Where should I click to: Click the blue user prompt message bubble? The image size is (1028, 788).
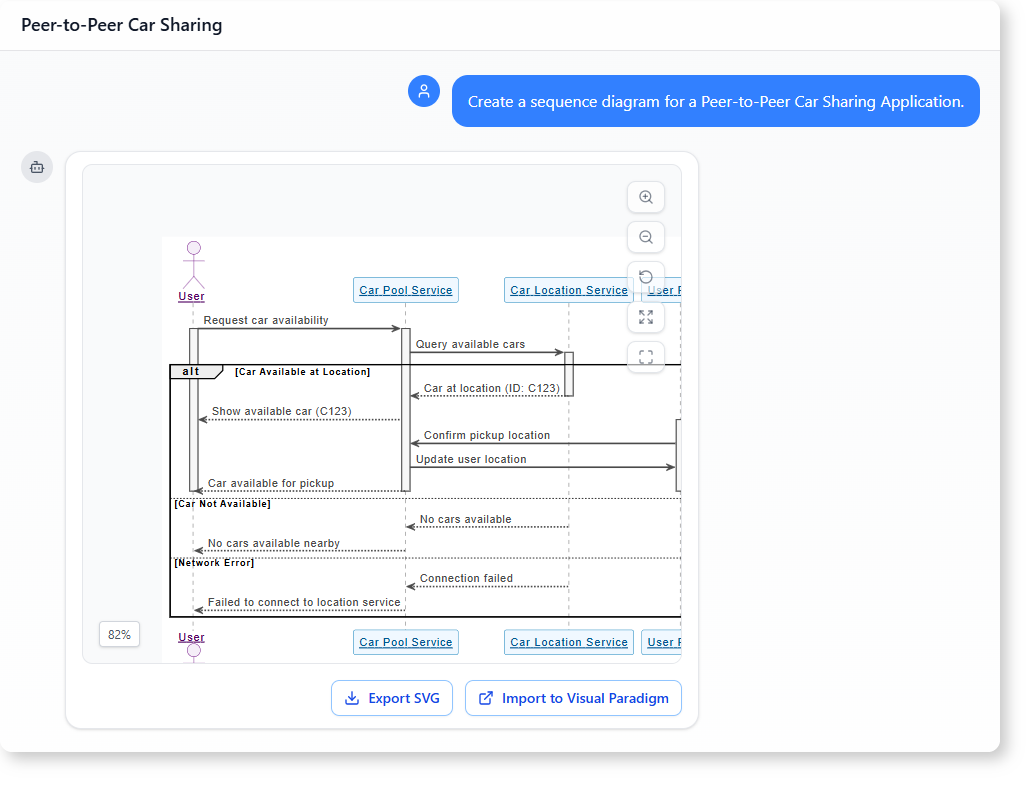[715, 101]
